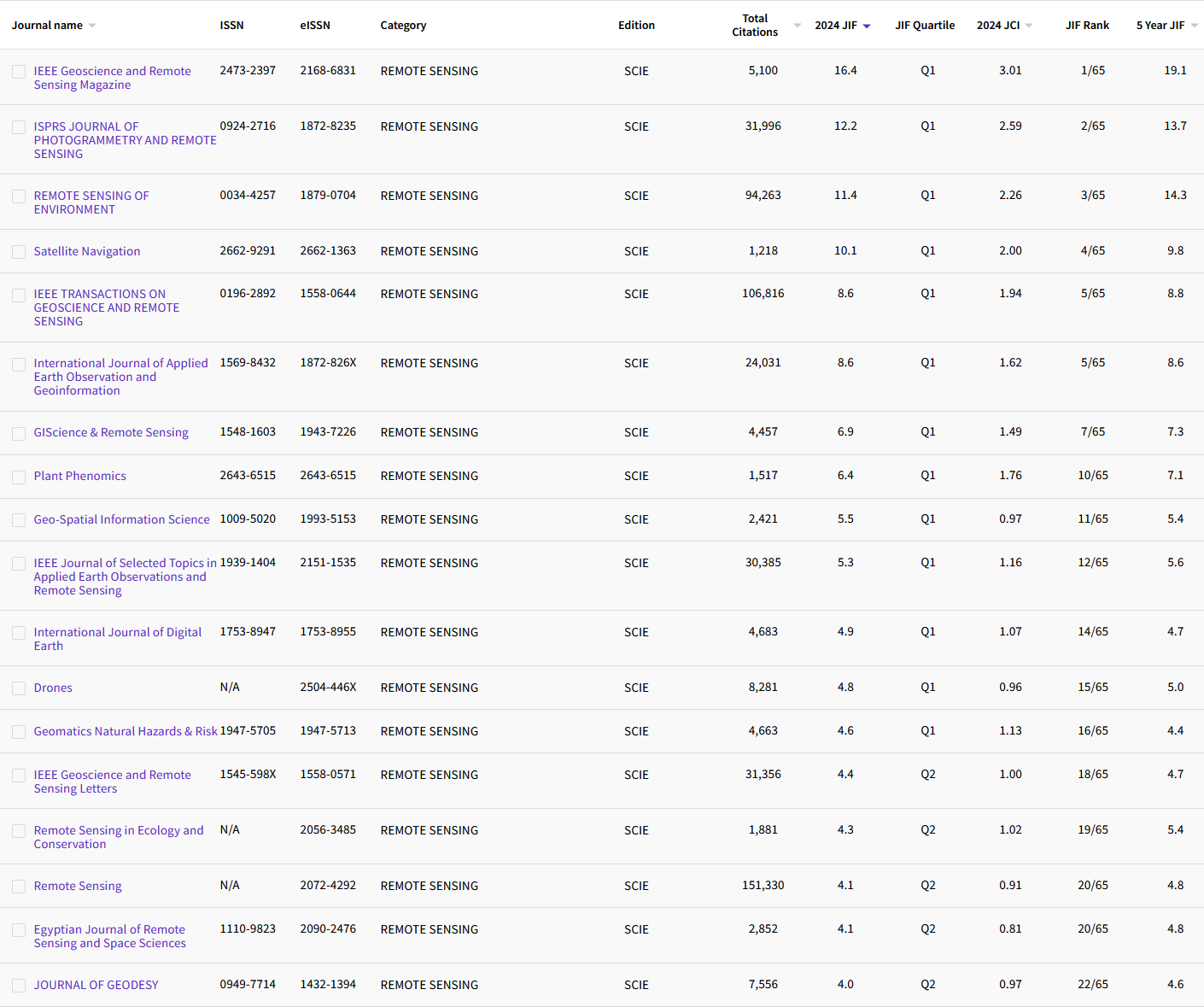Open IEEE Journal of Selected Topics link
The height and width of the screenshot is (1007, 1204).
tap(126, 577)
